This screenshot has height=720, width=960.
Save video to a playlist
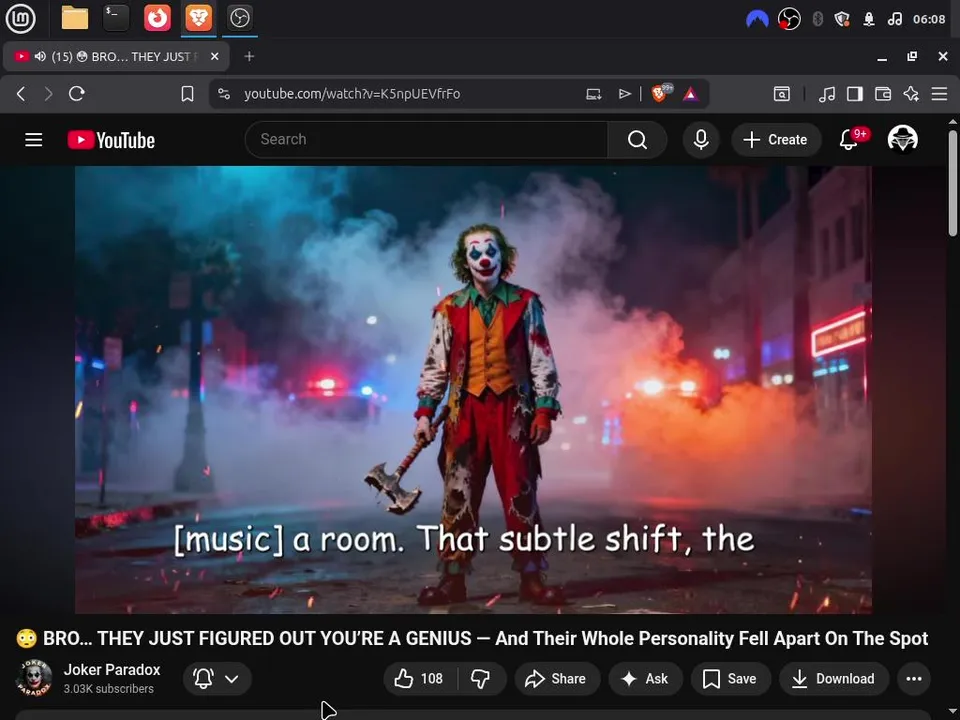coord(730,678)
